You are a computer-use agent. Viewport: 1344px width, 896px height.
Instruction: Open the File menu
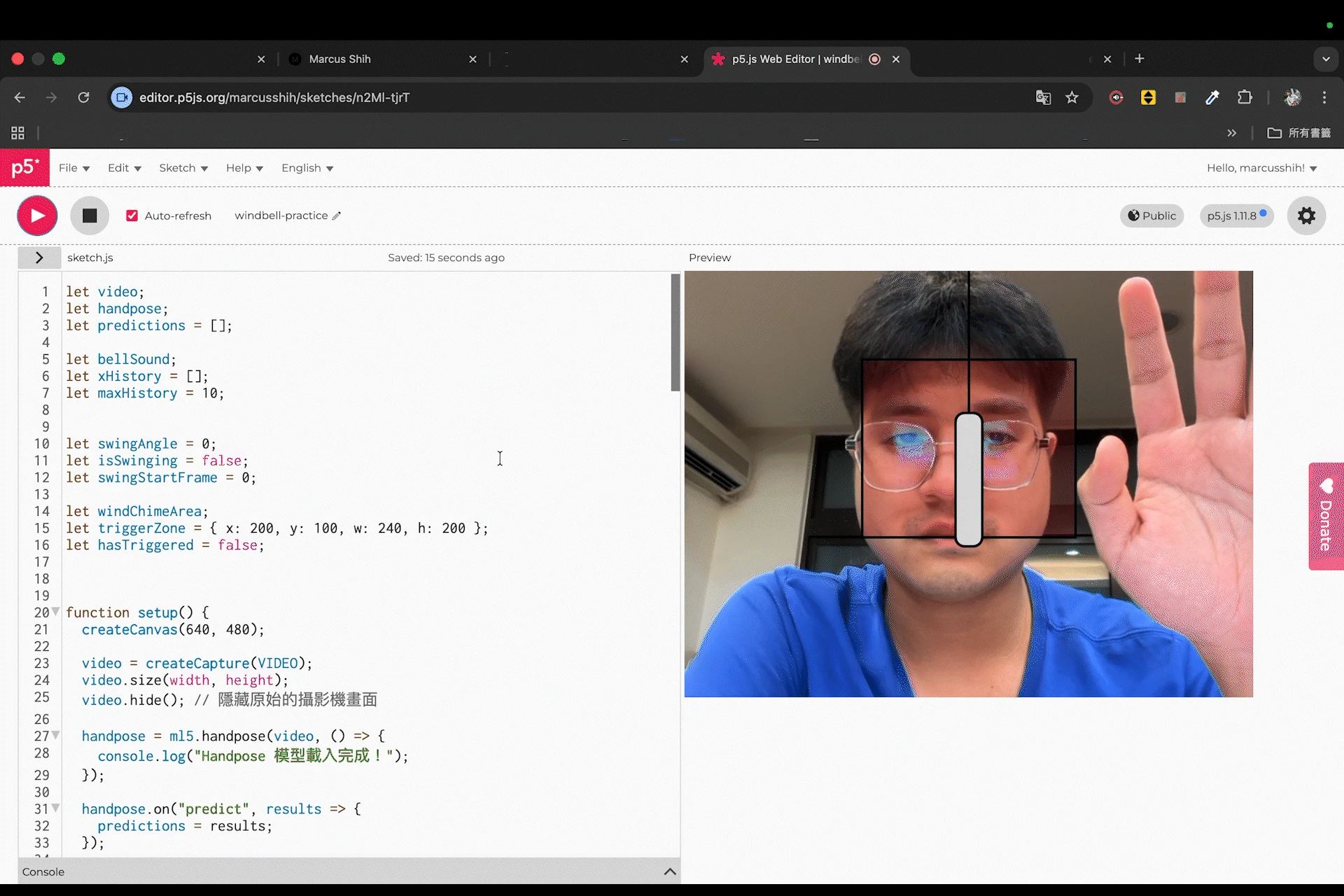click(74, 168)
